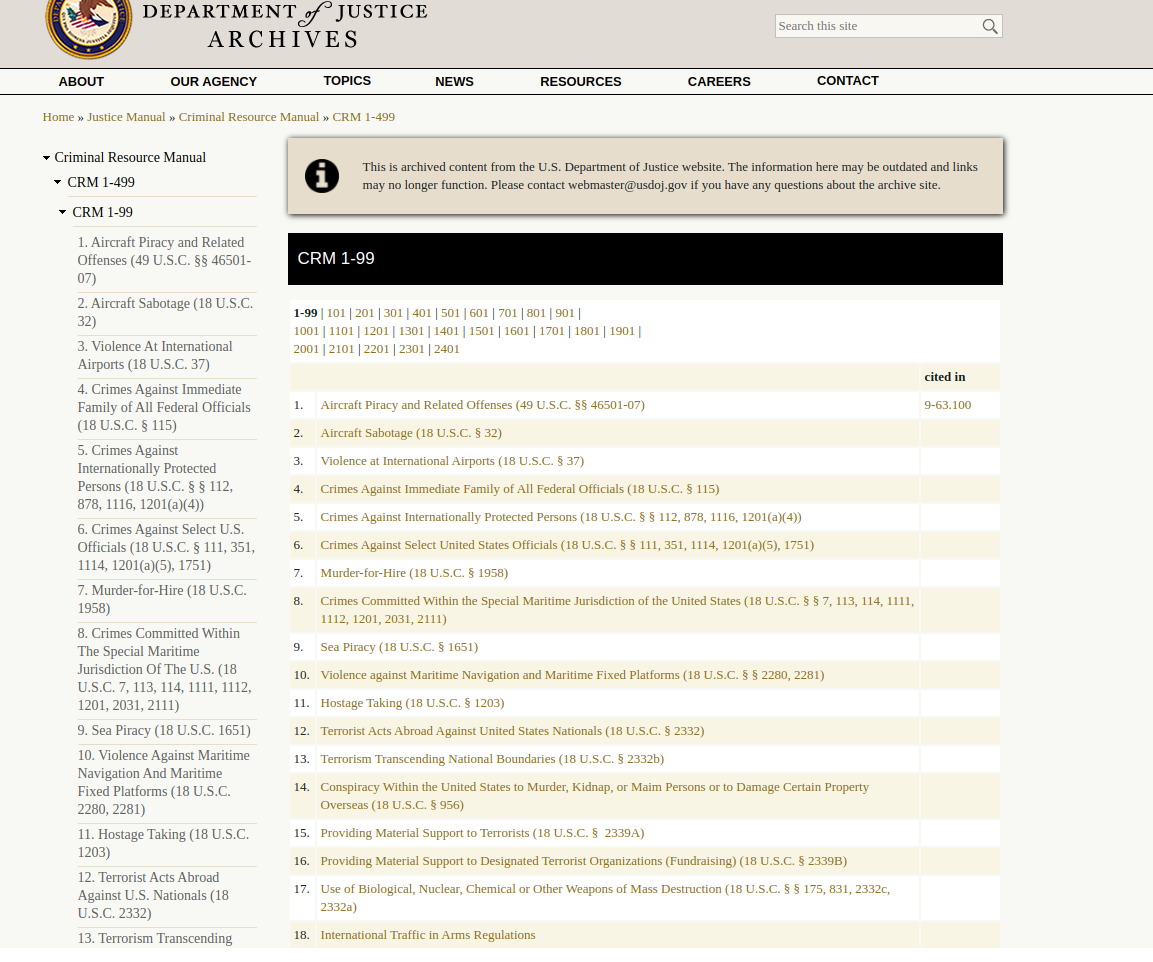Jump to section 2001 page link

pos(307,349)
